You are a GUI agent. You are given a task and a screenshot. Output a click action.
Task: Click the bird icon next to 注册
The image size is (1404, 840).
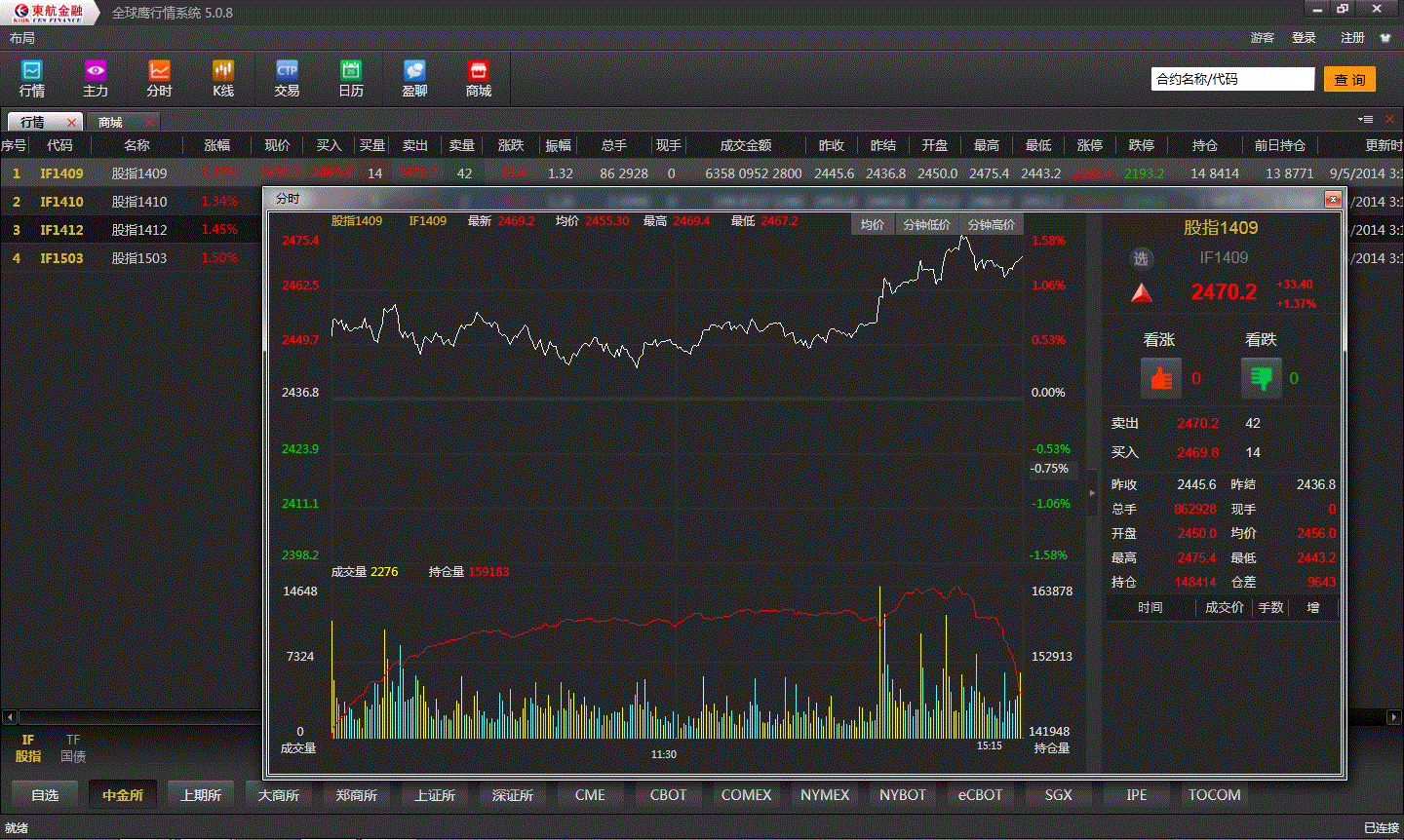pyautogui.click(x=1385, y=38)
